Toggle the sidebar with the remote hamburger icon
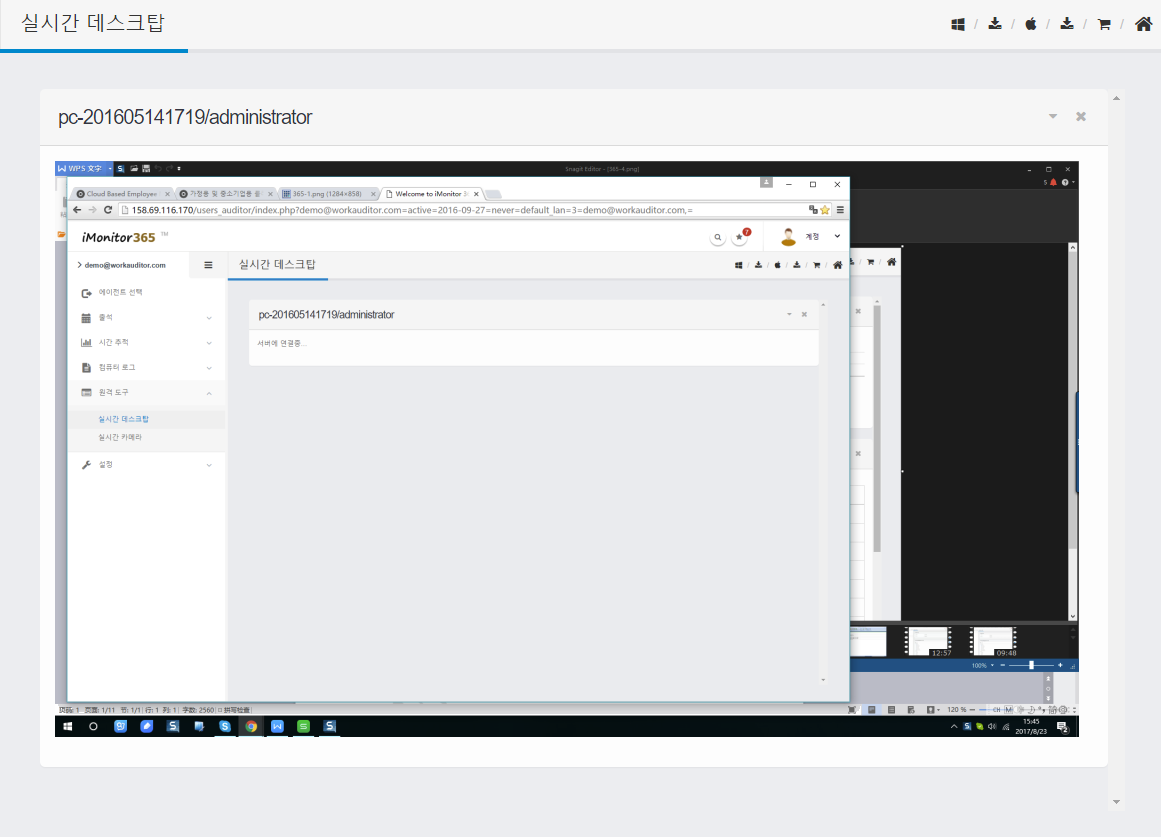 208,265
